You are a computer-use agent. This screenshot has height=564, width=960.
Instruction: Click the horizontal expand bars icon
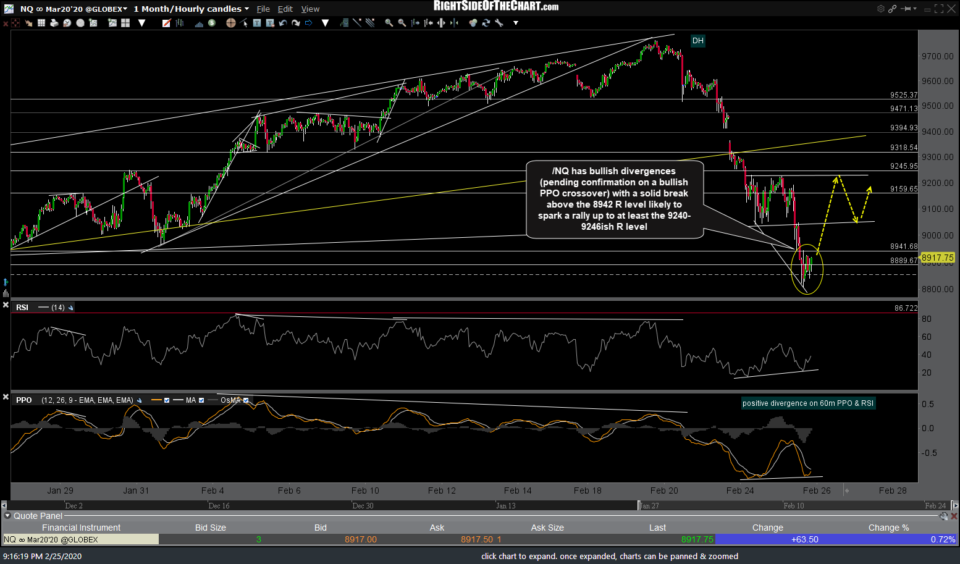tap(441, 23)
